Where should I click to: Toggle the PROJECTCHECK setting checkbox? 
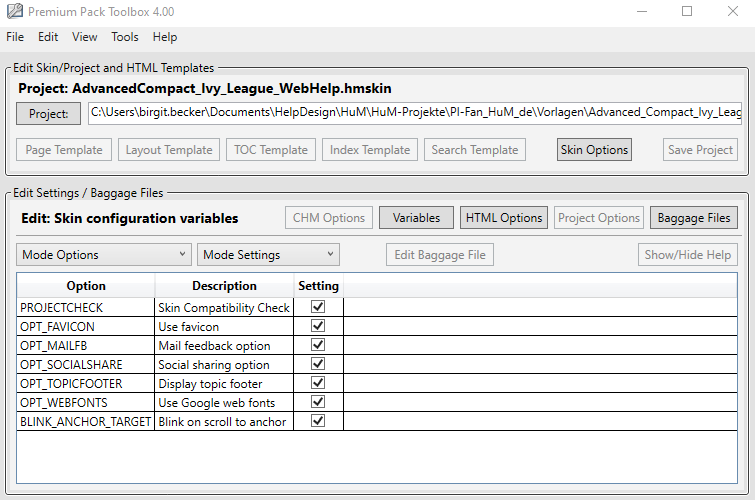point(319,308)
